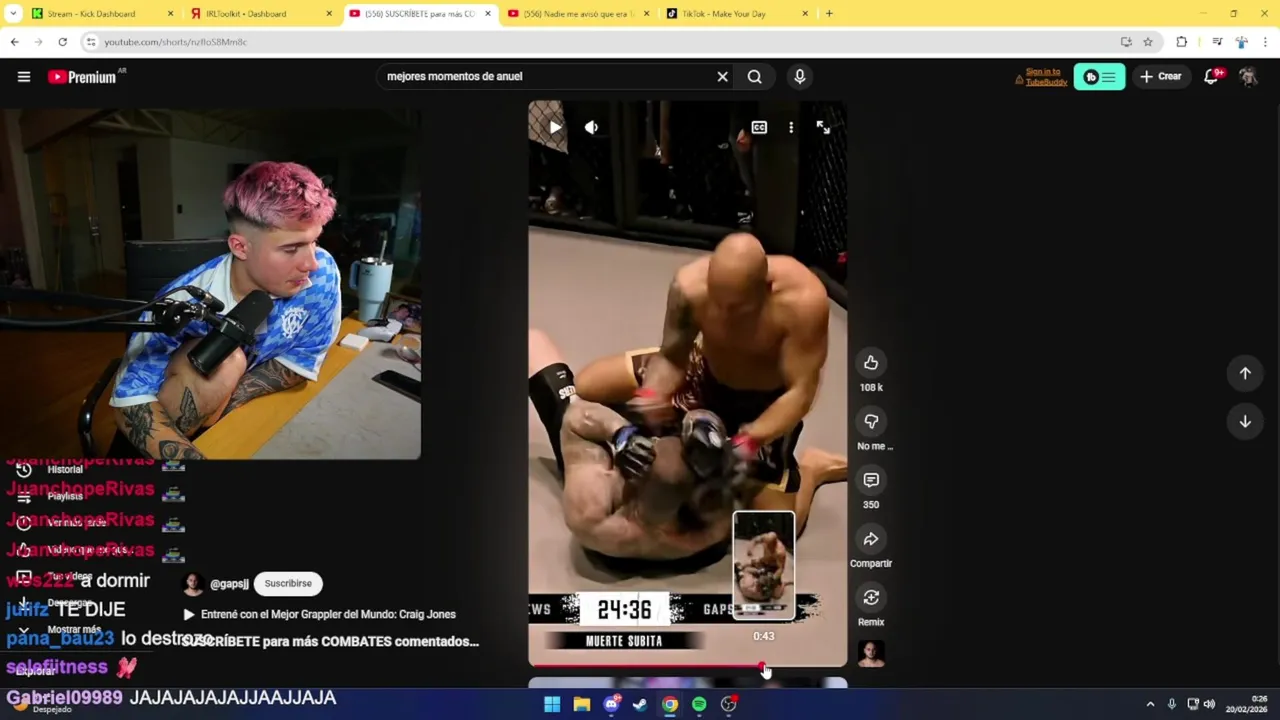The height and width of the screenshot is (720, 1280).
Task: Open Chrome extensions puzzle menu
Action: (1182, 42)
